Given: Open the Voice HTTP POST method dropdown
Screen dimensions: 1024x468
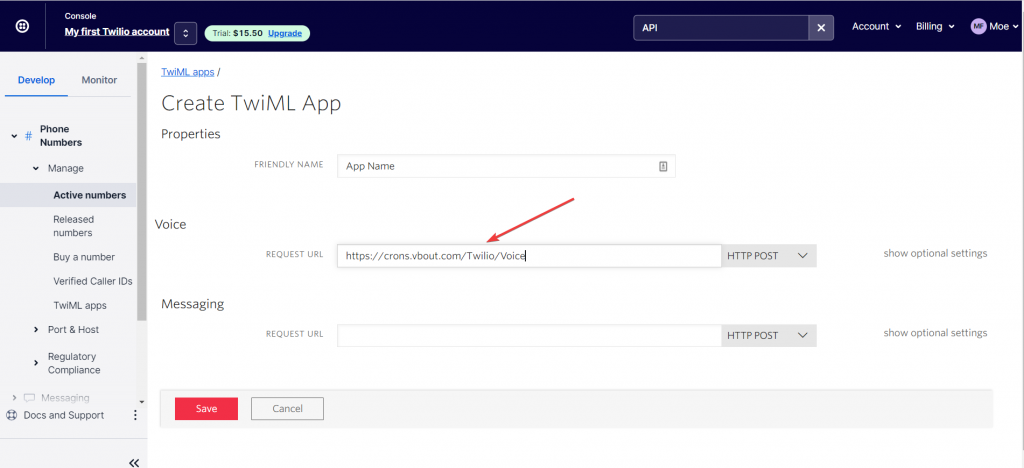Looking at the screenshot, I should click(769, 256).
